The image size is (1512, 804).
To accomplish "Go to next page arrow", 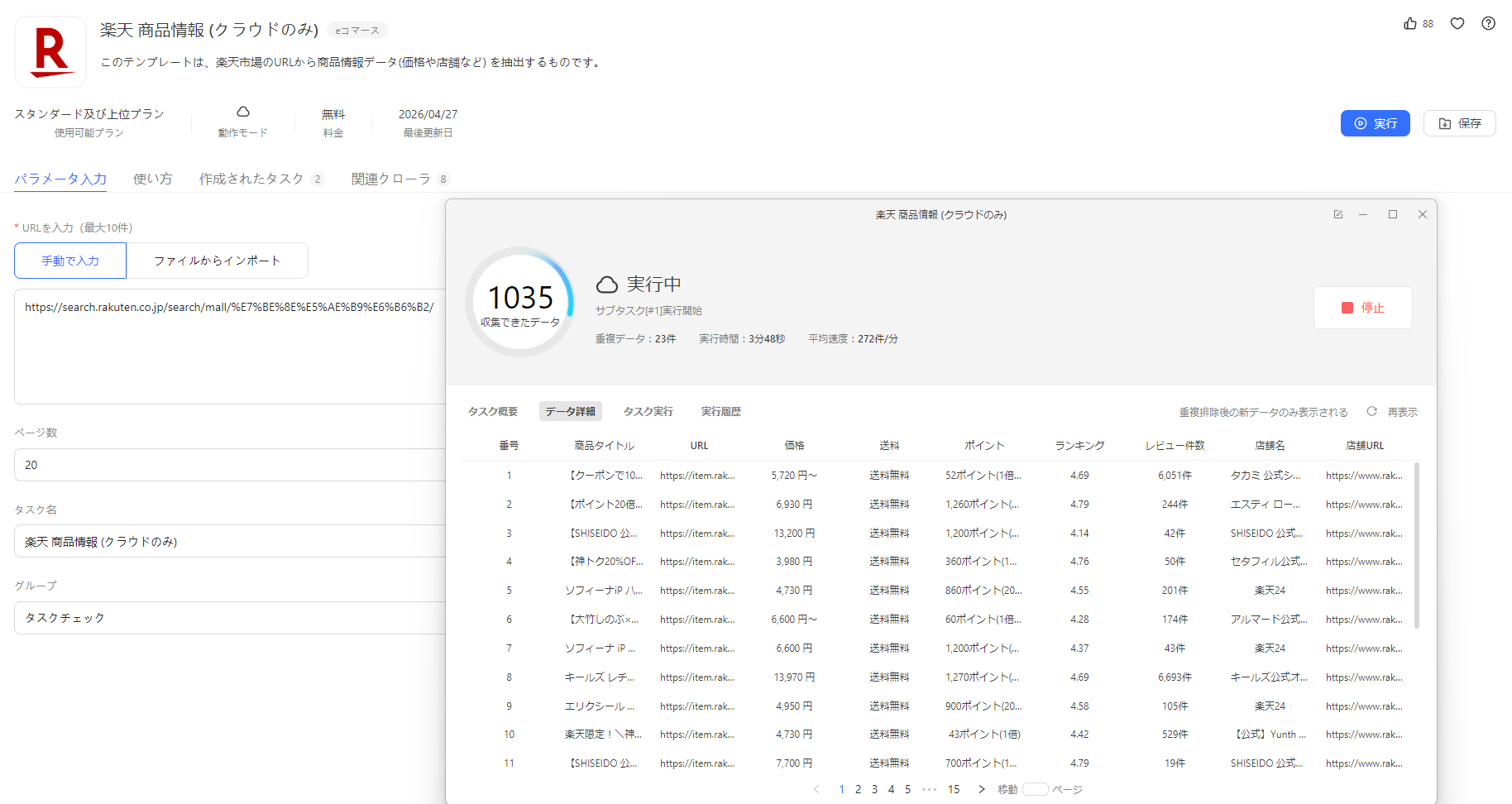I will click(982, 789).
